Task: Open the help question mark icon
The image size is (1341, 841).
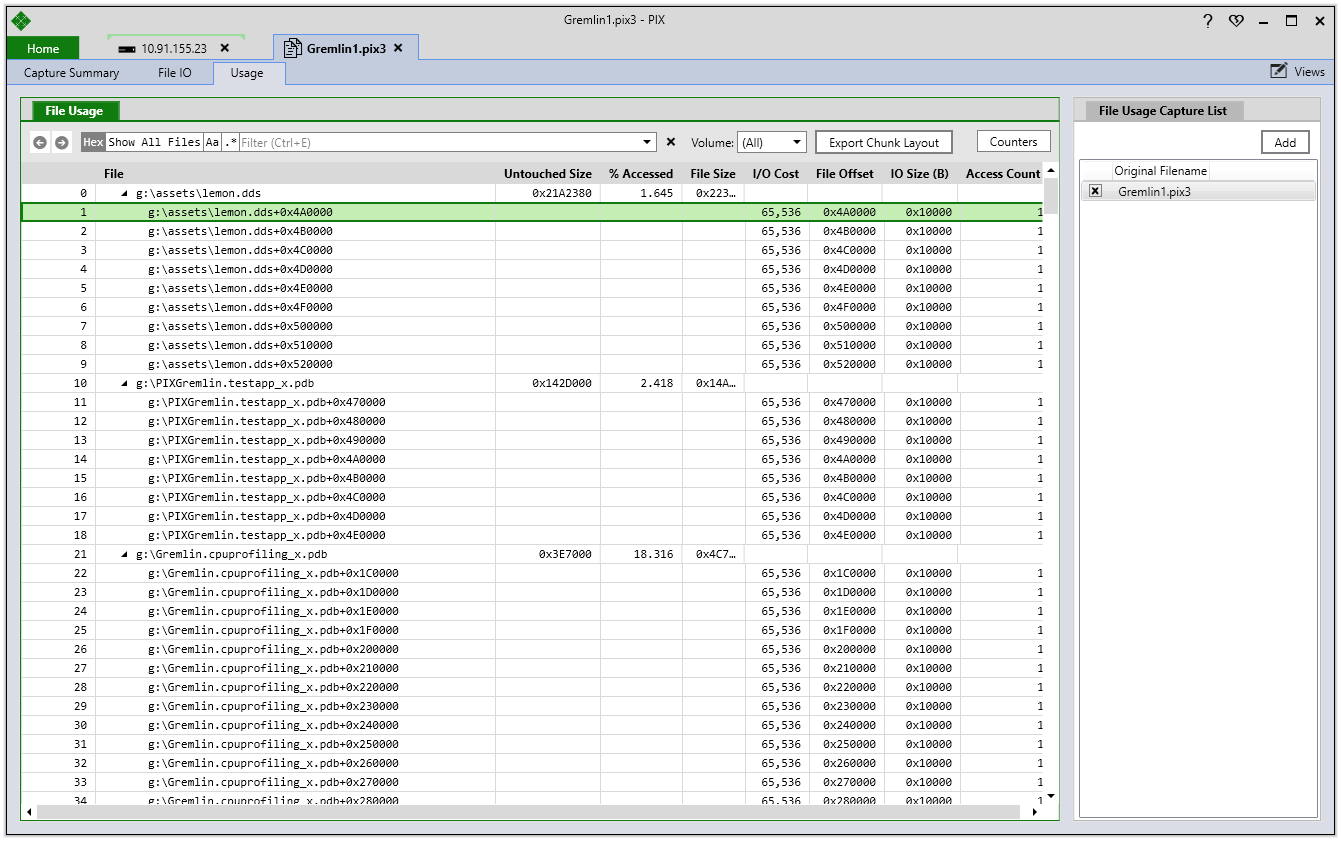Action: (1208, 20)
